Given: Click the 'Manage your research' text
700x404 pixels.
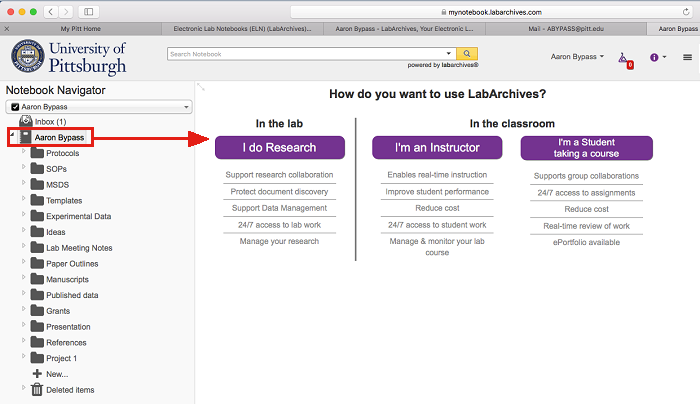Looking at the screenshot, I should [x=279, y=242].
